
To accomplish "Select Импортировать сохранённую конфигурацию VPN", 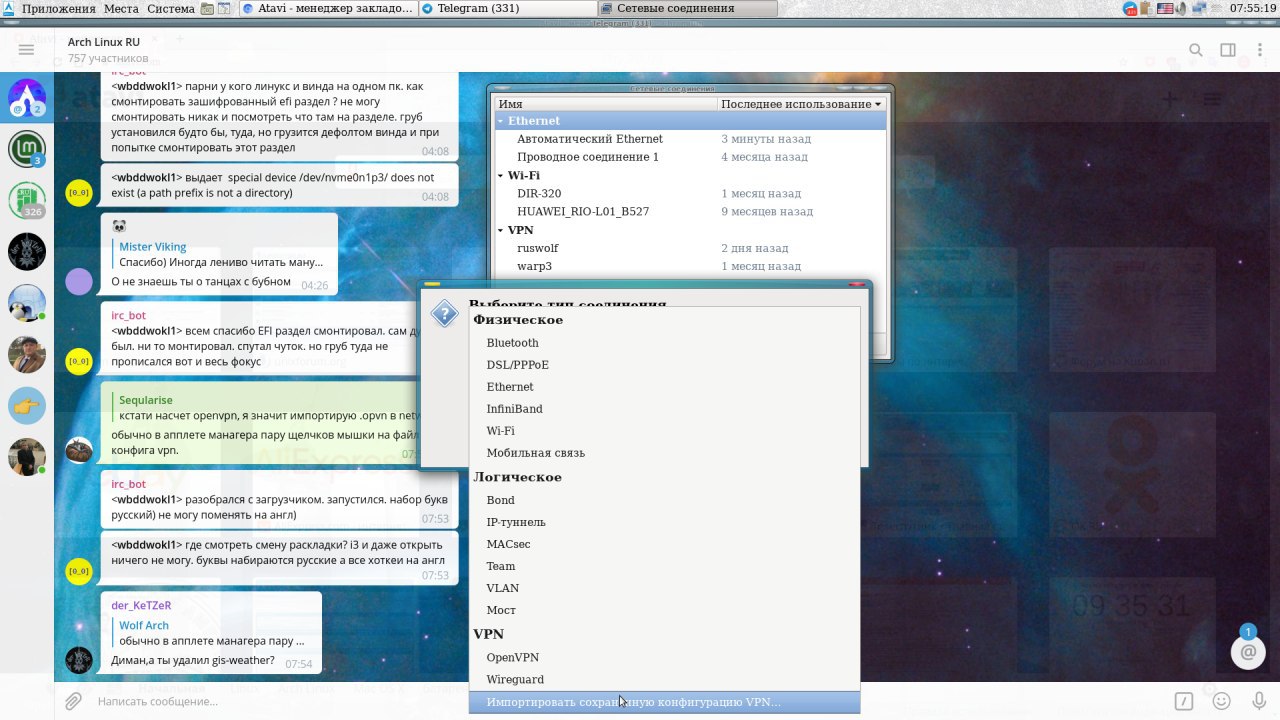I will [664, 702].
